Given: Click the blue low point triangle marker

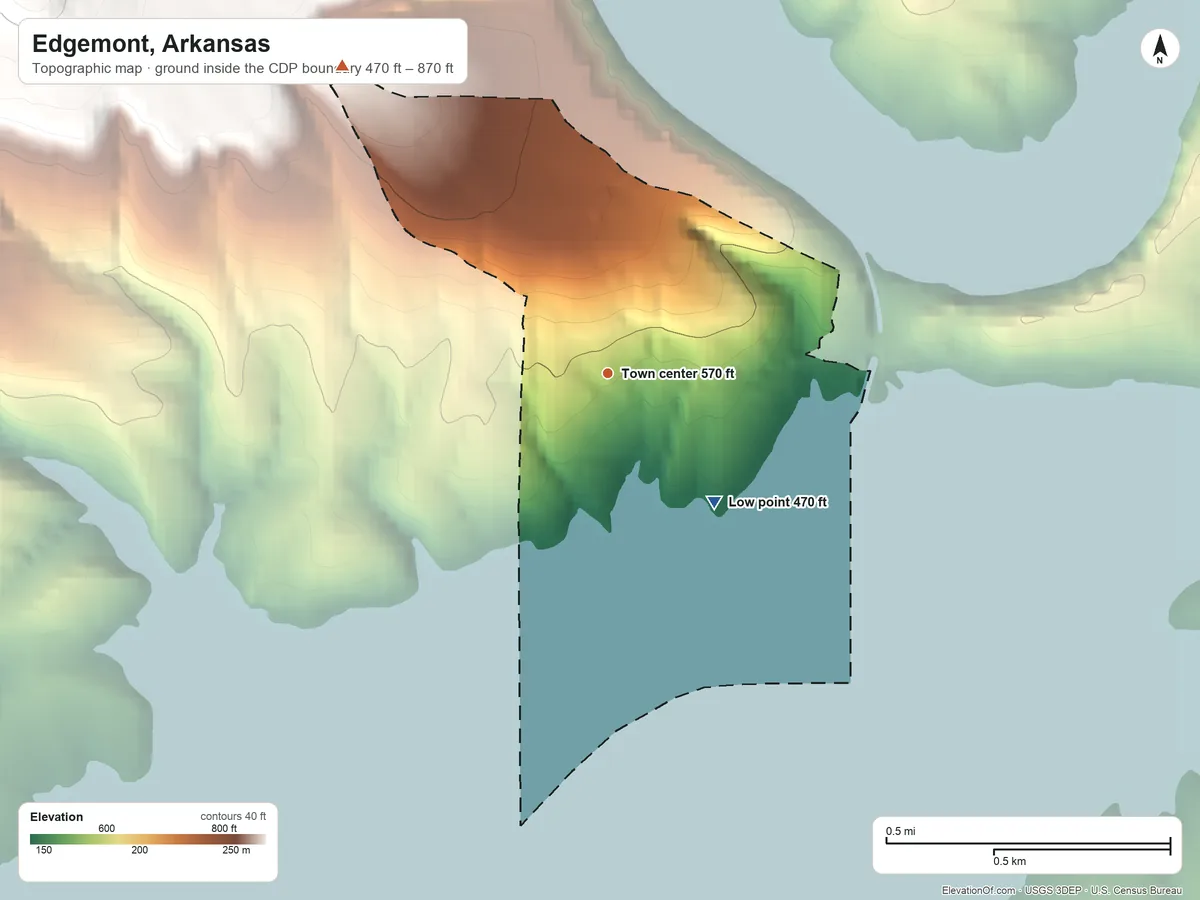Looking at the screenshot, I should 714,503.
